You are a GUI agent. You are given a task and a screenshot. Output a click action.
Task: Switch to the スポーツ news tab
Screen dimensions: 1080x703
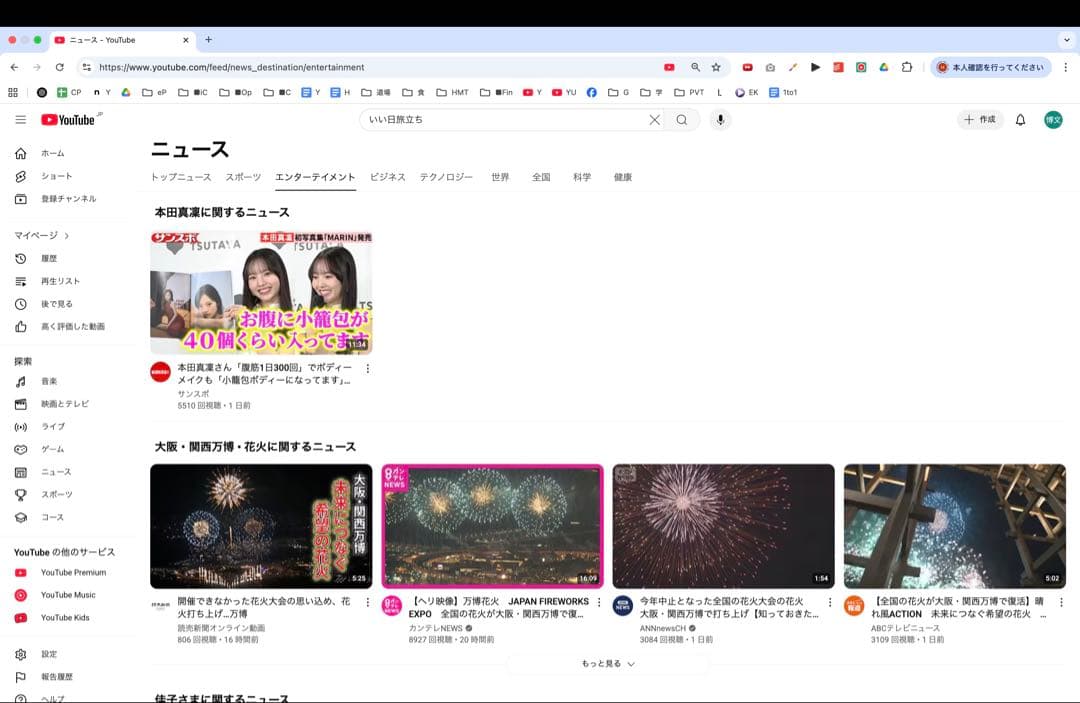pyautogui.click(x=243, y=177)
